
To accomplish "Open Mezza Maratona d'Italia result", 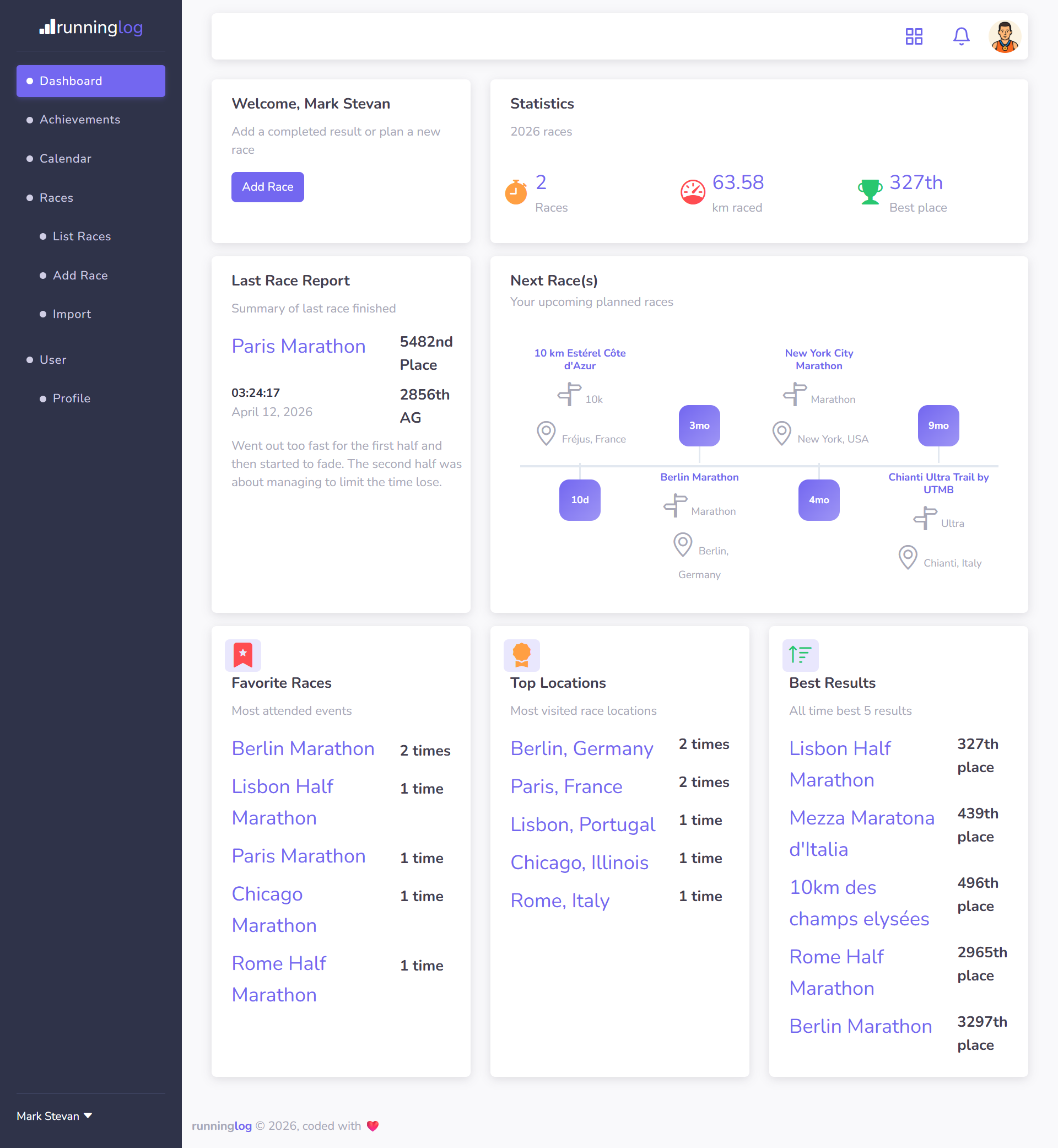I will point(862,834).
